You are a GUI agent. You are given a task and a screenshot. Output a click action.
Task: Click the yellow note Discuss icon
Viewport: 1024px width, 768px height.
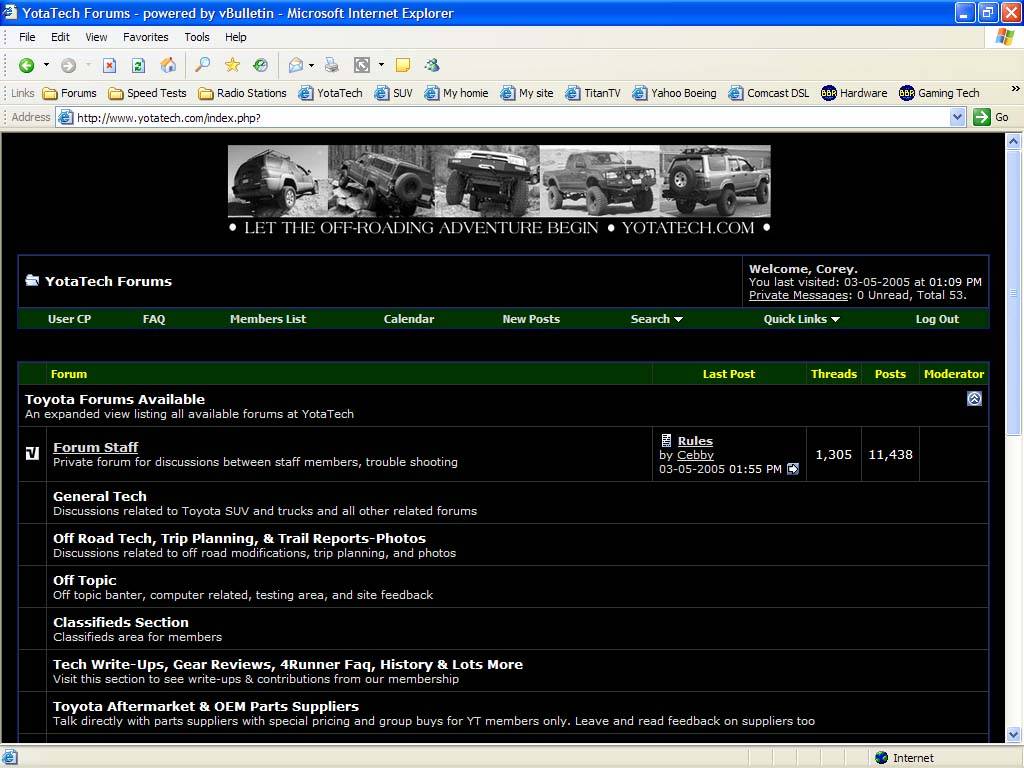coord(403,65)
